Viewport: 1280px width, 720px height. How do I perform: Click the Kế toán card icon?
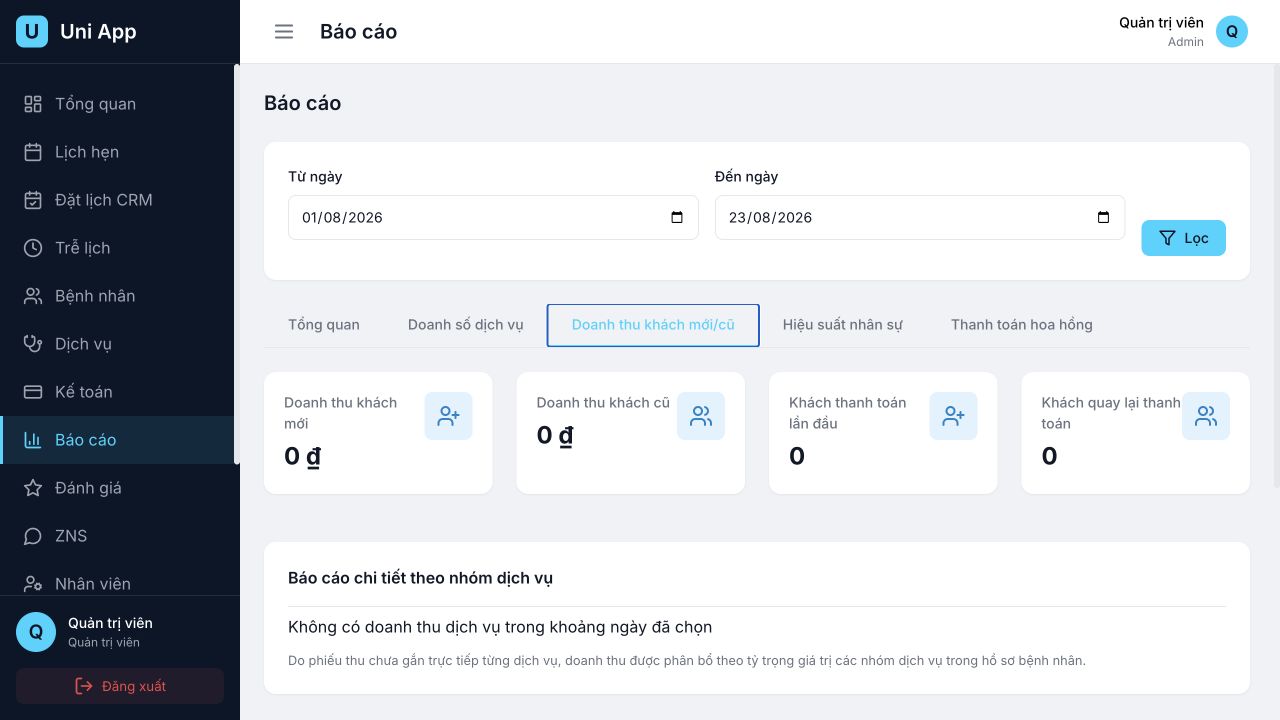33,392
